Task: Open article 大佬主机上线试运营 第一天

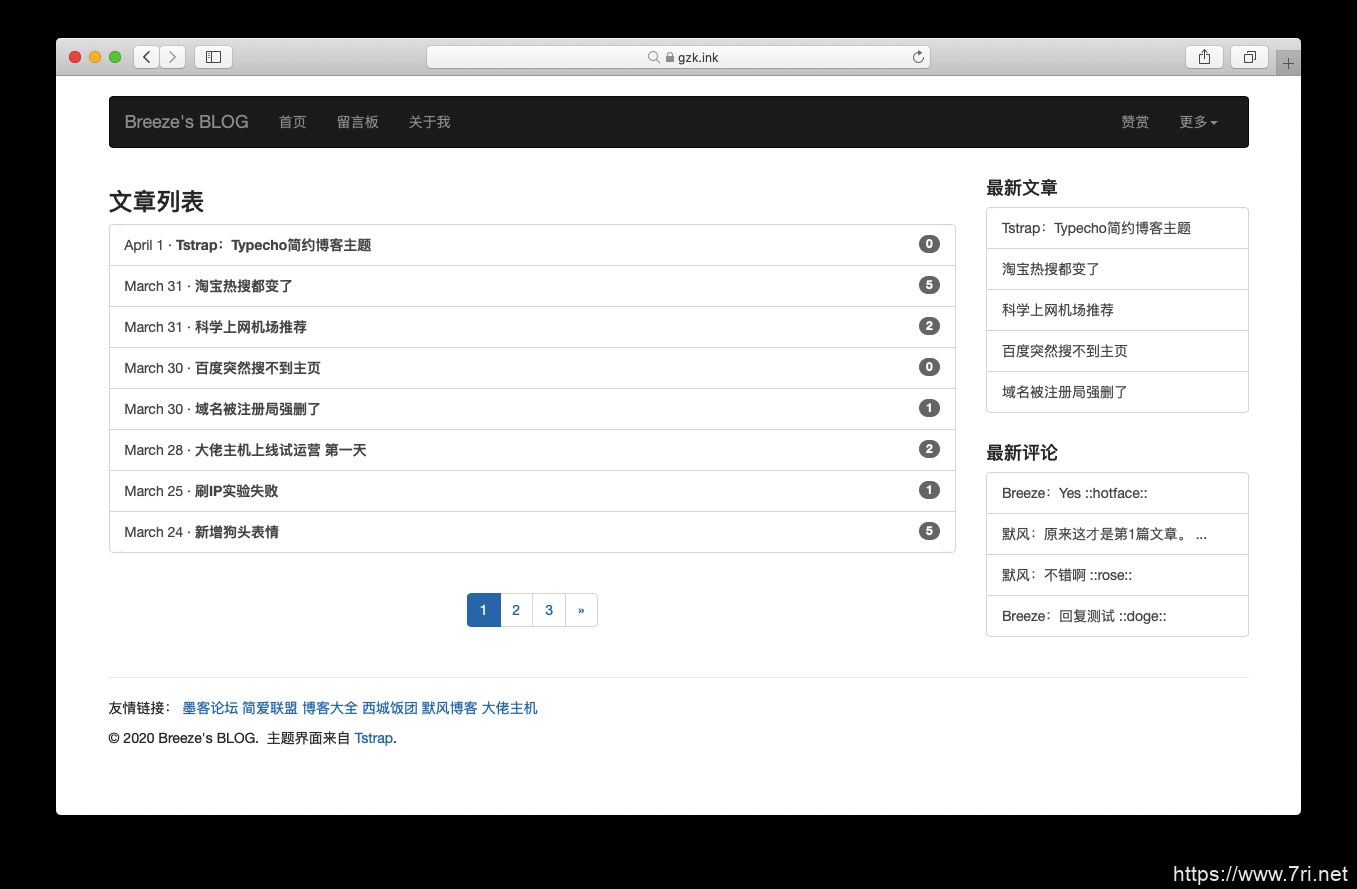Action: tap(280, 450)
